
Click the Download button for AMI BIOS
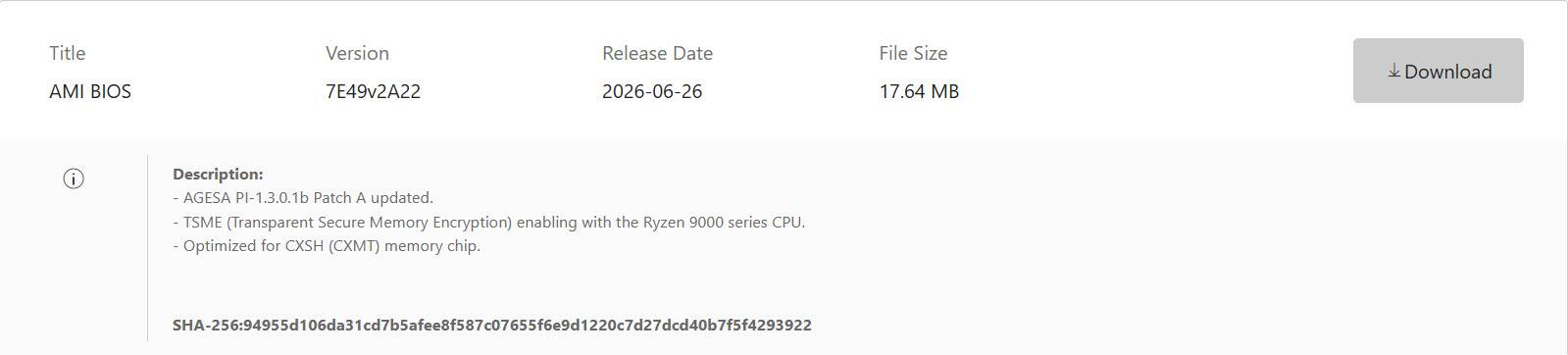[1438, 71]
